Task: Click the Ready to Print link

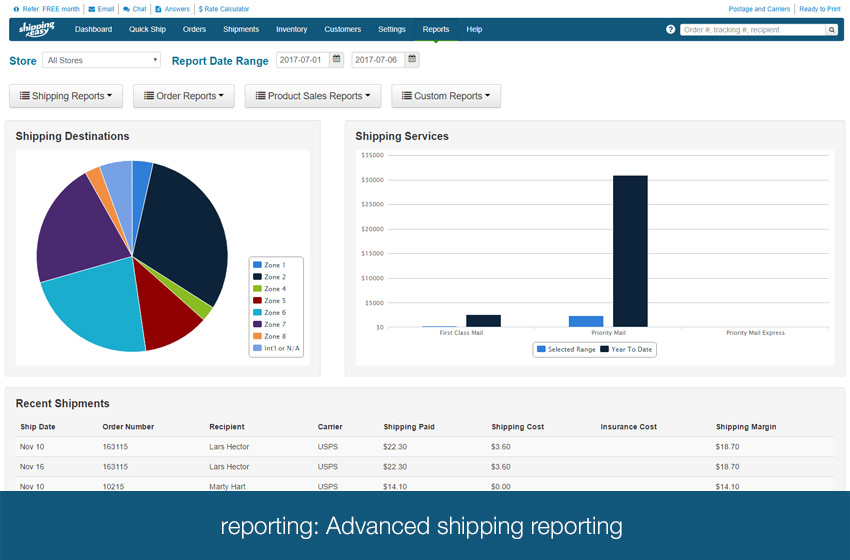Action: [x=819, y=9]
